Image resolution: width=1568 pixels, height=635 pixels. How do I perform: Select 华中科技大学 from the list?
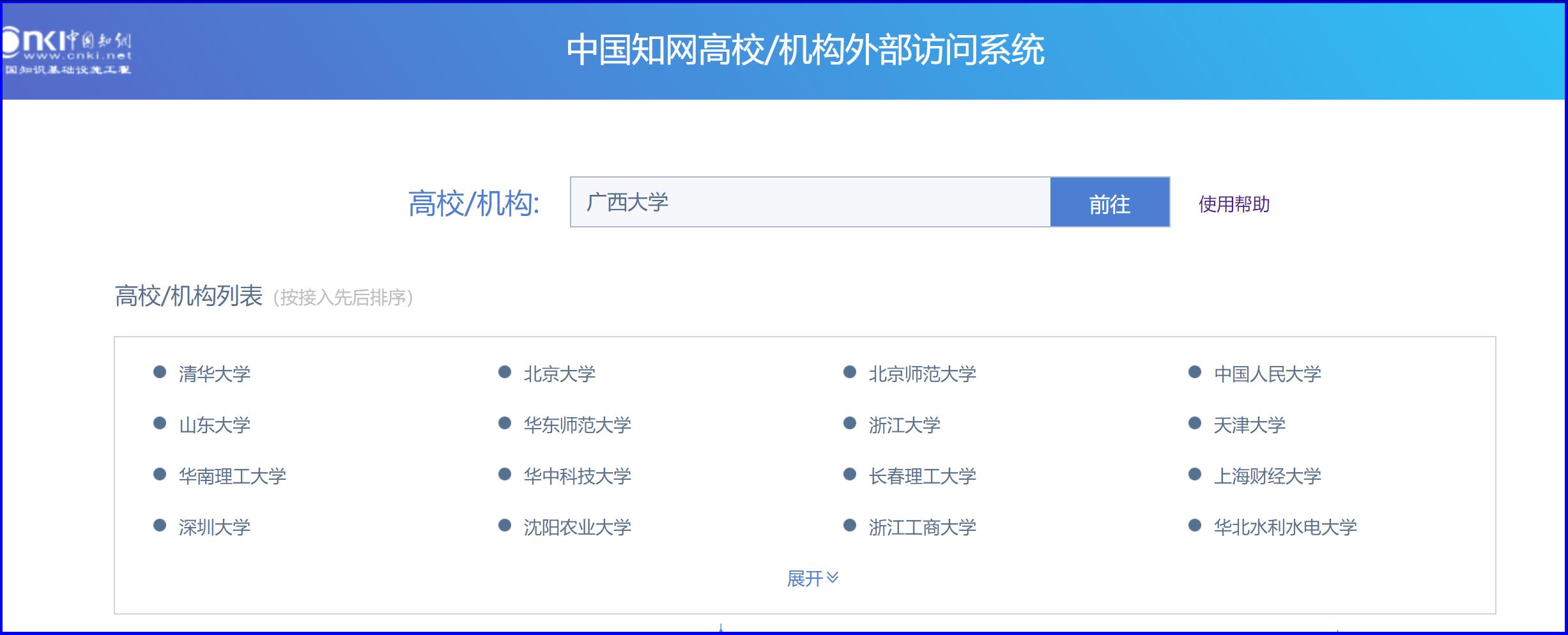[578, 476]
